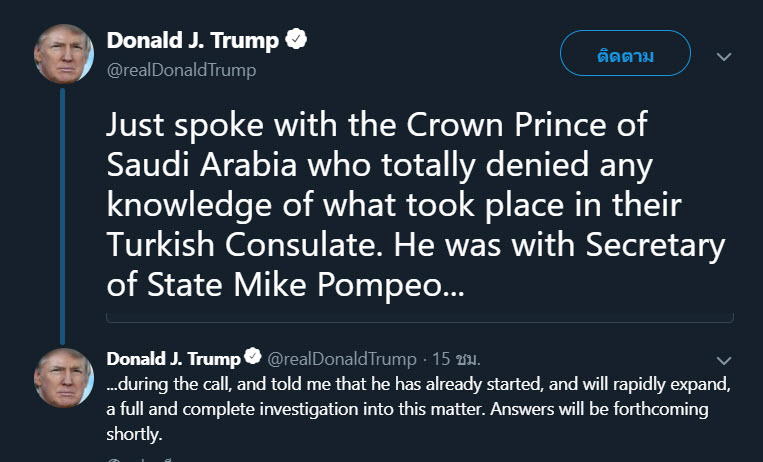Open the large Donald J. Trump name link
Image resolution: width=763 pixels, height=462 pixels.
pyautogui.click(x=192, y=41)
